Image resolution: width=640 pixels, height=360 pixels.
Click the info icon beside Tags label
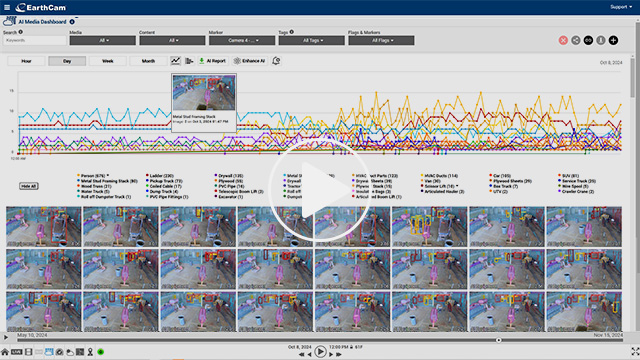[x=291, y=32]
